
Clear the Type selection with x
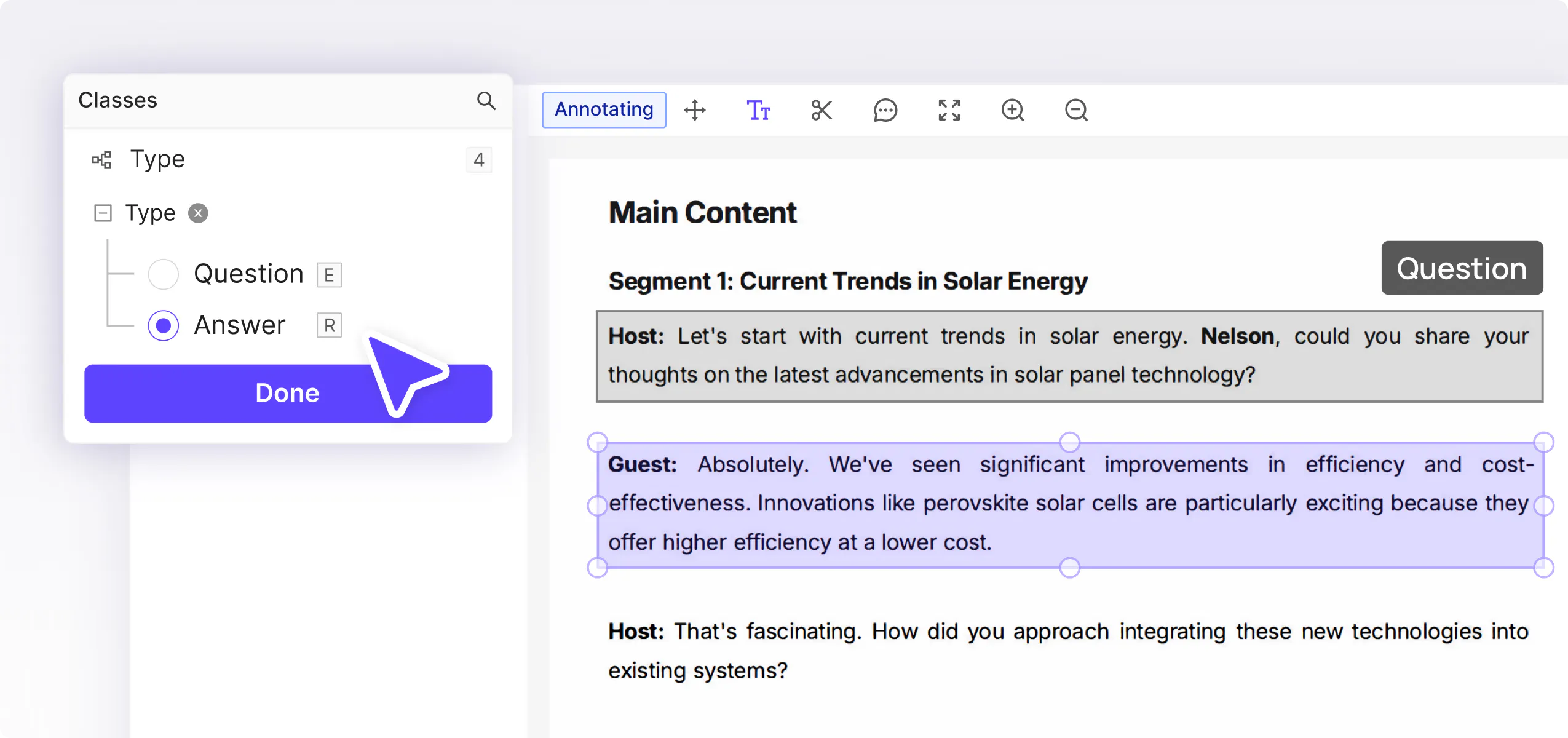198,213
